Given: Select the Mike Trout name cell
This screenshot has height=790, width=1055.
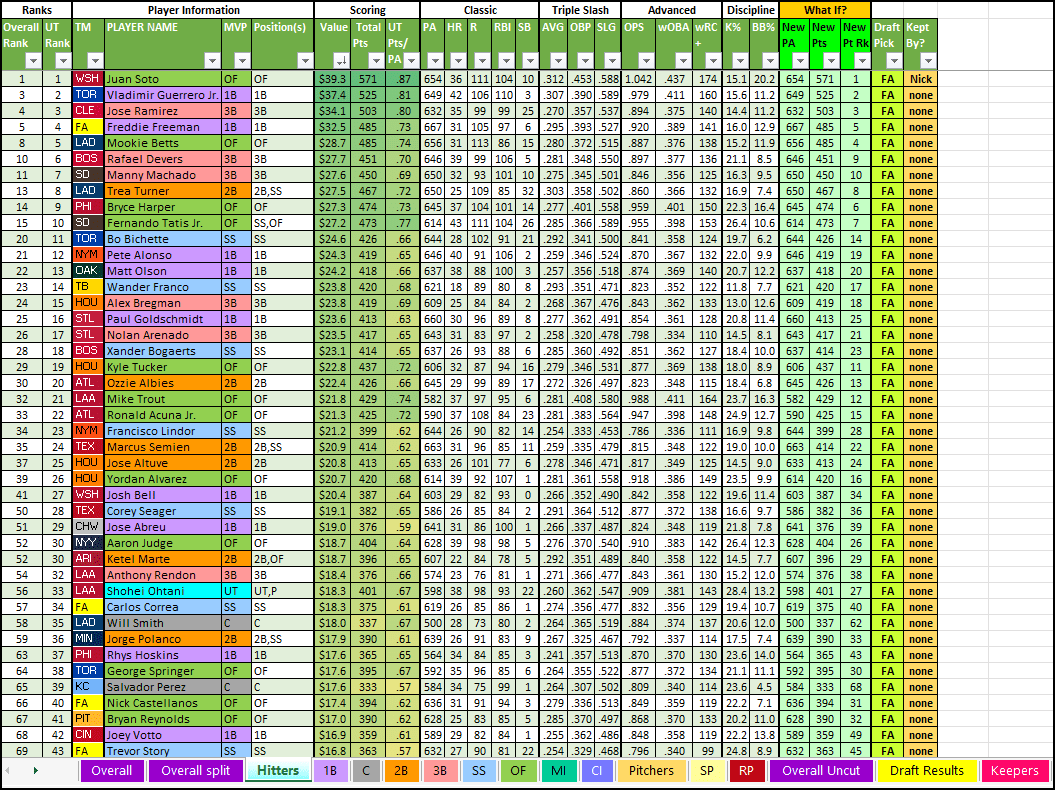Looking at the screenshot, I should [x=163, y=399].
